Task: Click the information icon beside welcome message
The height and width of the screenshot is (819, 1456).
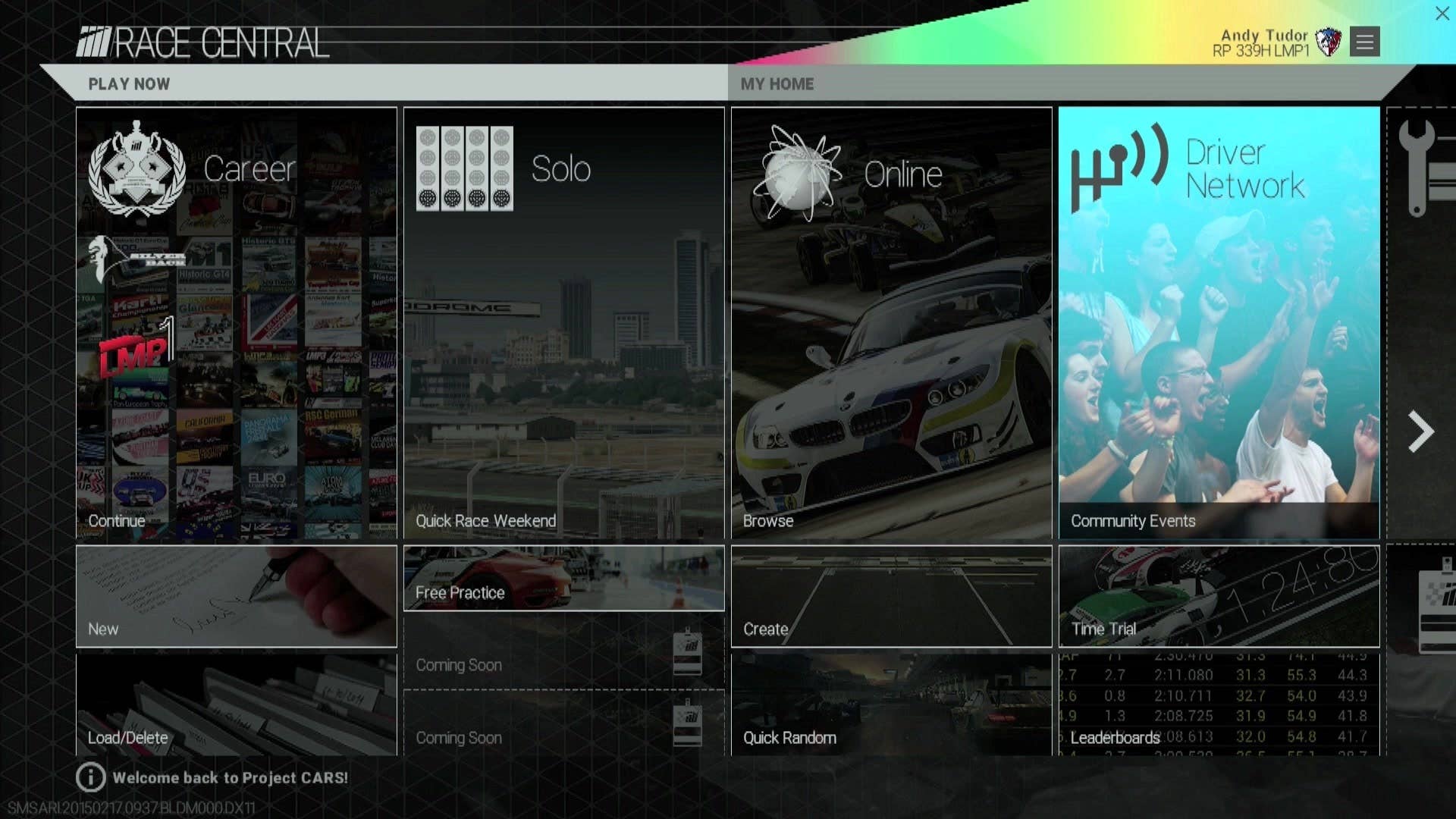Action: tap(90, 777)
